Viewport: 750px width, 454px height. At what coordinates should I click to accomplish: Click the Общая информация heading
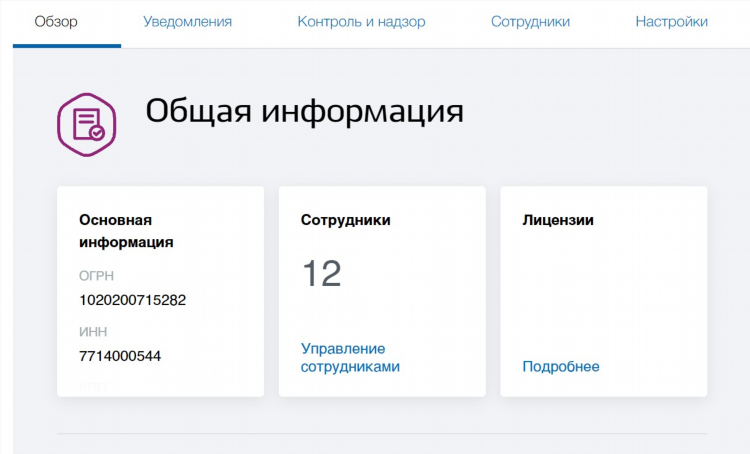point(304,111)
